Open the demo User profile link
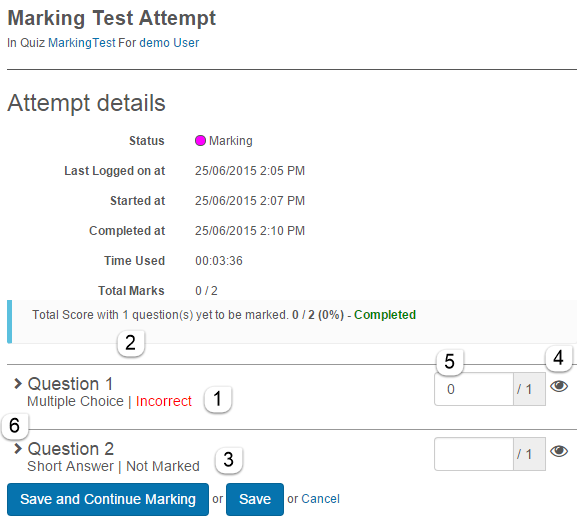577x522 pixels. (x=169, y=43)
